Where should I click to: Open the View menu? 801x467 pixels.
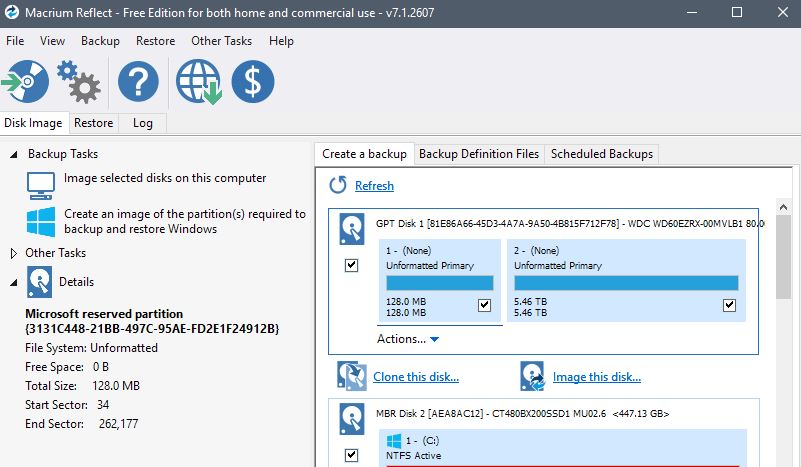pos(53,41)
